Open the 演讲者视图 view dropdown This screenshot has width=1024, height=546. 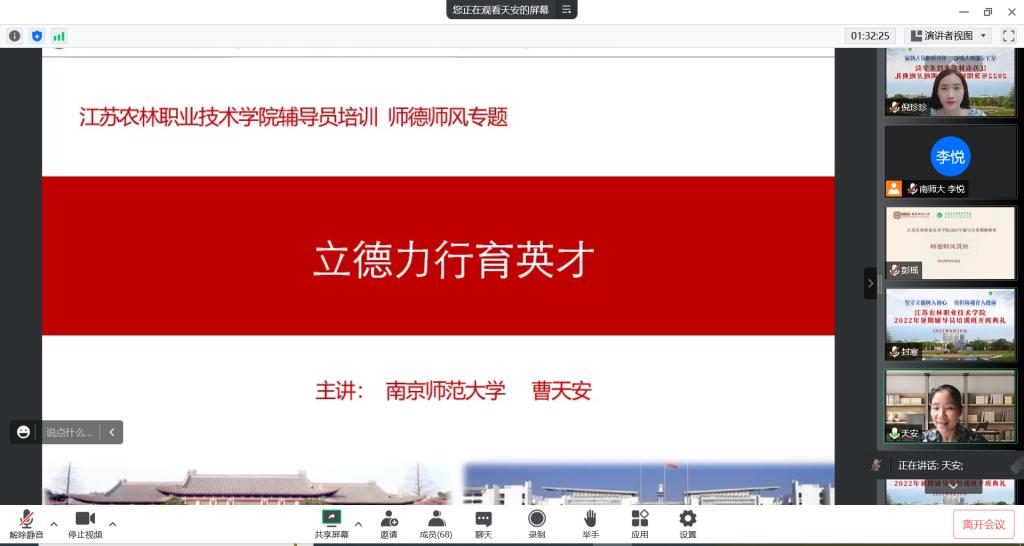click(948, 36)
